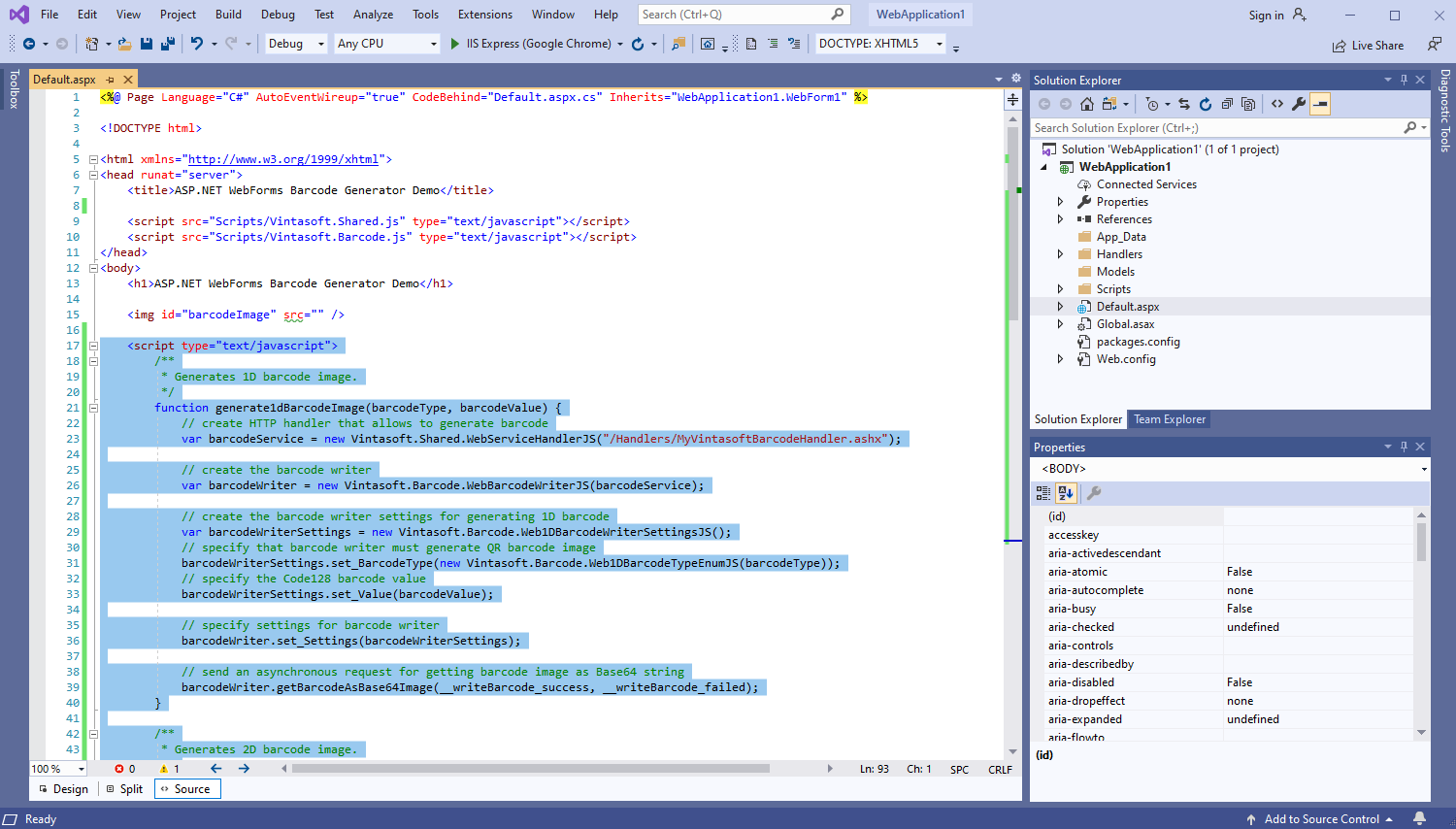The image size is (1456, 829).
Task: Open the BODY element selector dropdown
Action: point(1231,469)
